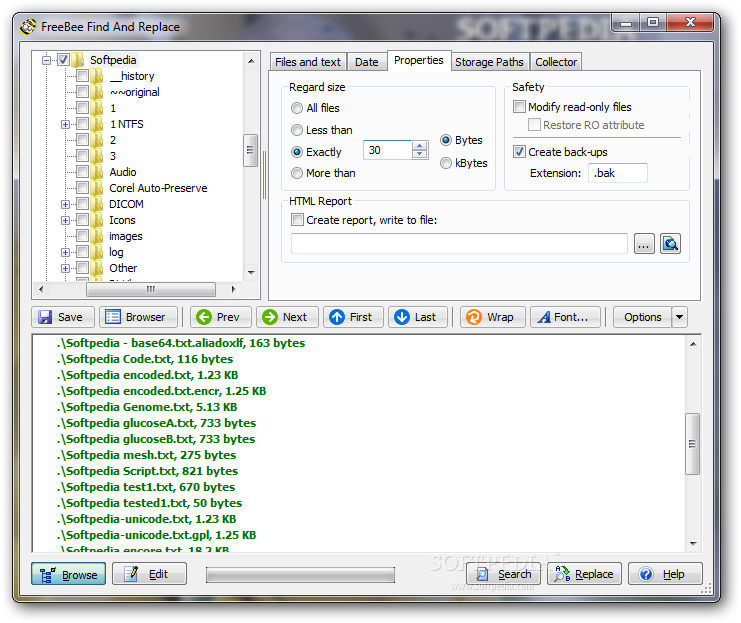741x623 pixels.
Task: Decrease the size value with spinner down
Action: click(x=419, y=154)
